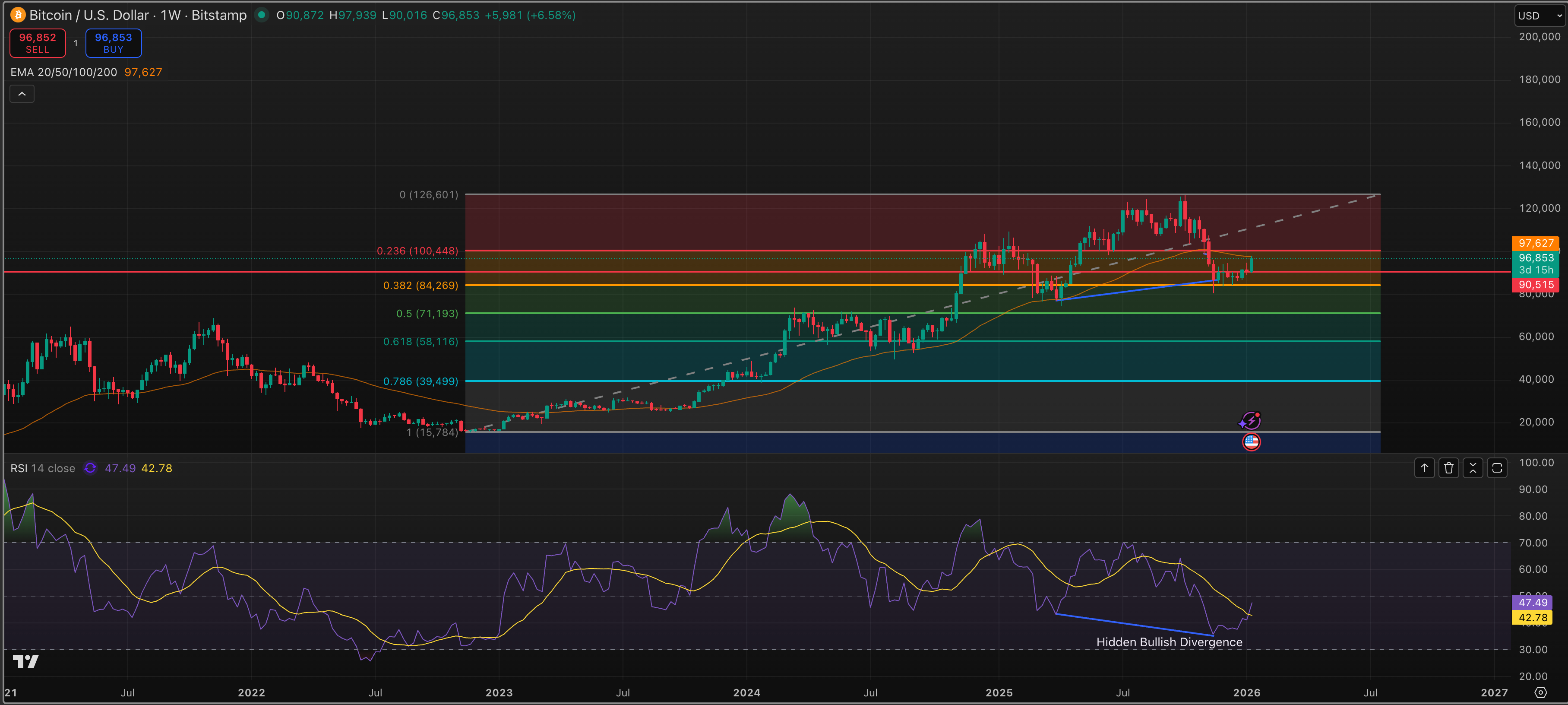Click the RSI indicator sync icon
The width and height of the screenshot is (1568, 705).
90,468
